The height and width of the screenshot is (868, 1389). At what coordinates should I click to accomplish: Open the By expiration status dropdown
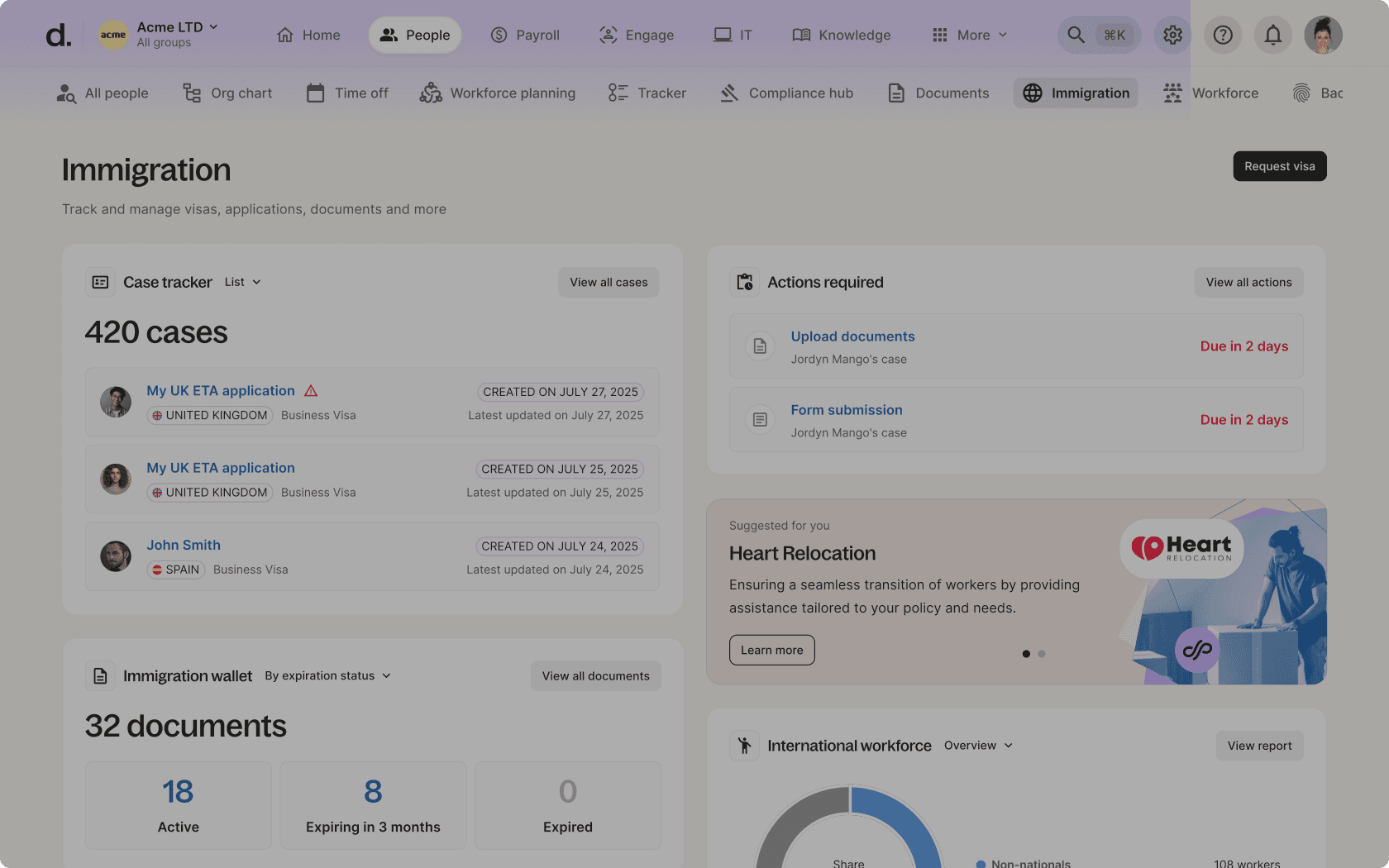327,676
